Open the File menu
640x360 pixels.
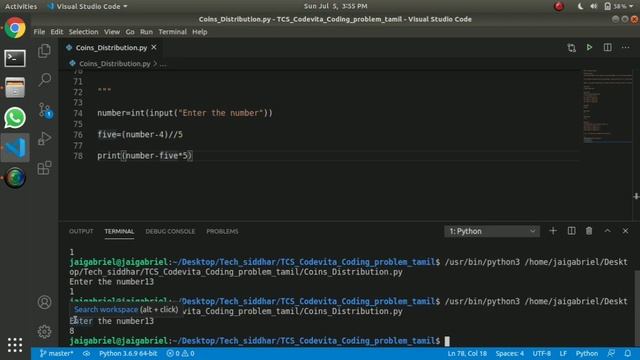(39, 32)
